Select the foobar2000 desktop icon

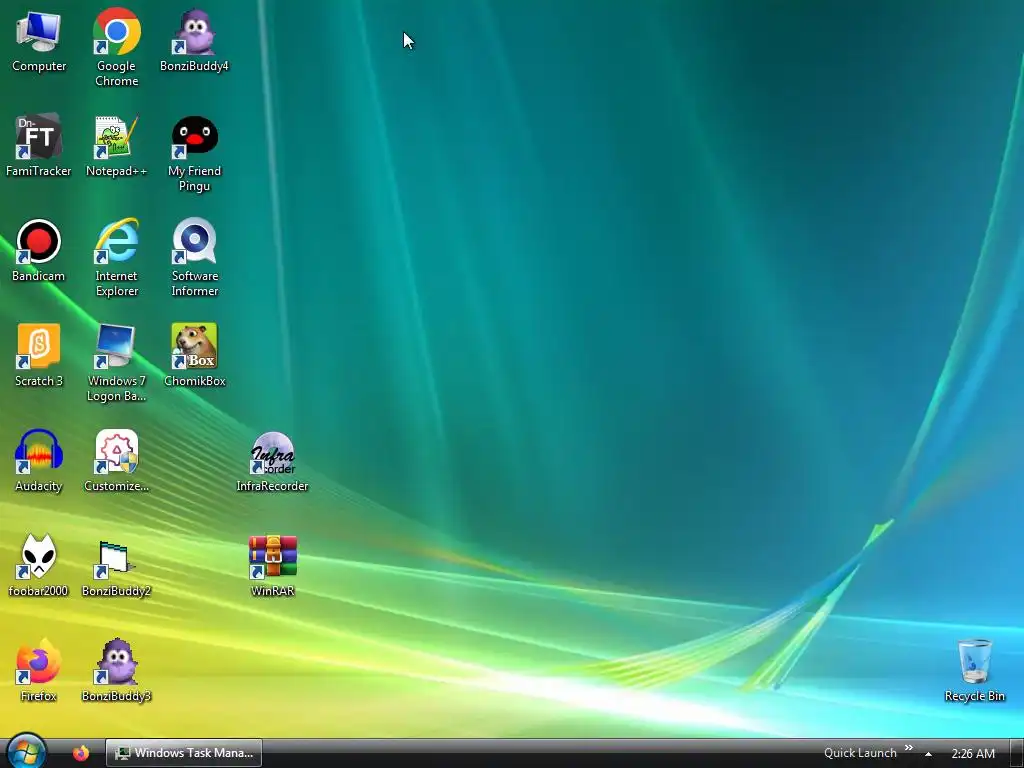click(39, 566)
